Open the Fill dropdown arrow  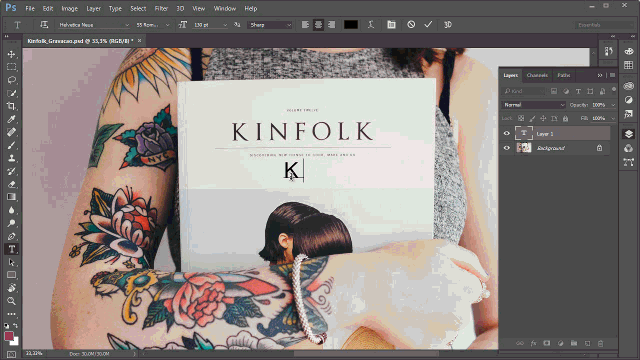[613, 118]
